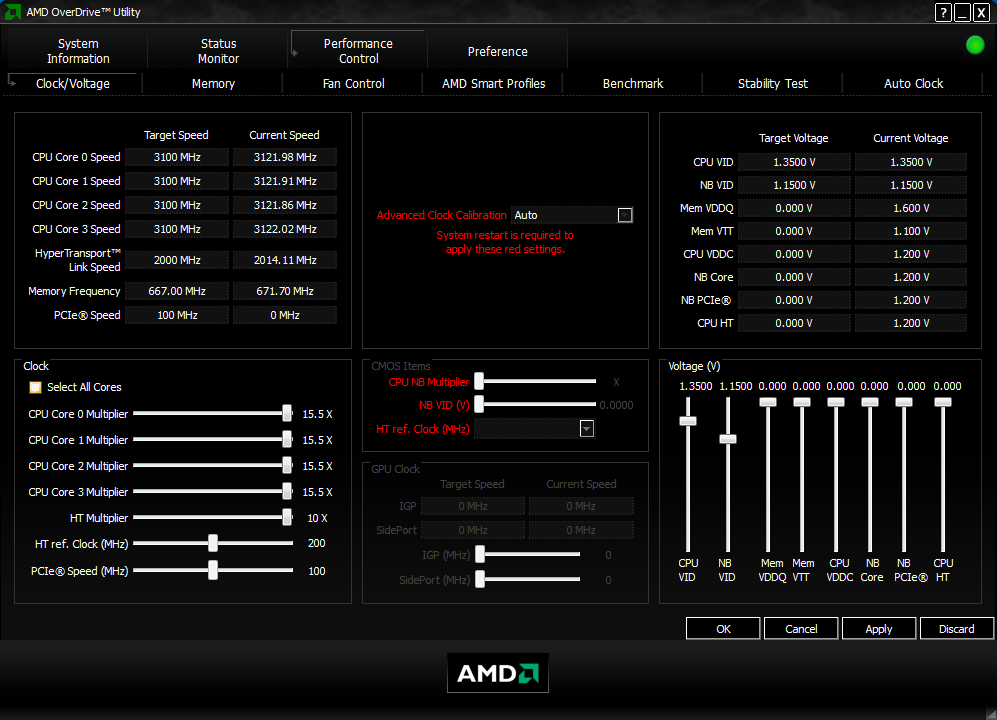Click the CPU Core 0 Multiplier value 15.5 X
This screenshot has width=997, height=720.
pos(317,414)
